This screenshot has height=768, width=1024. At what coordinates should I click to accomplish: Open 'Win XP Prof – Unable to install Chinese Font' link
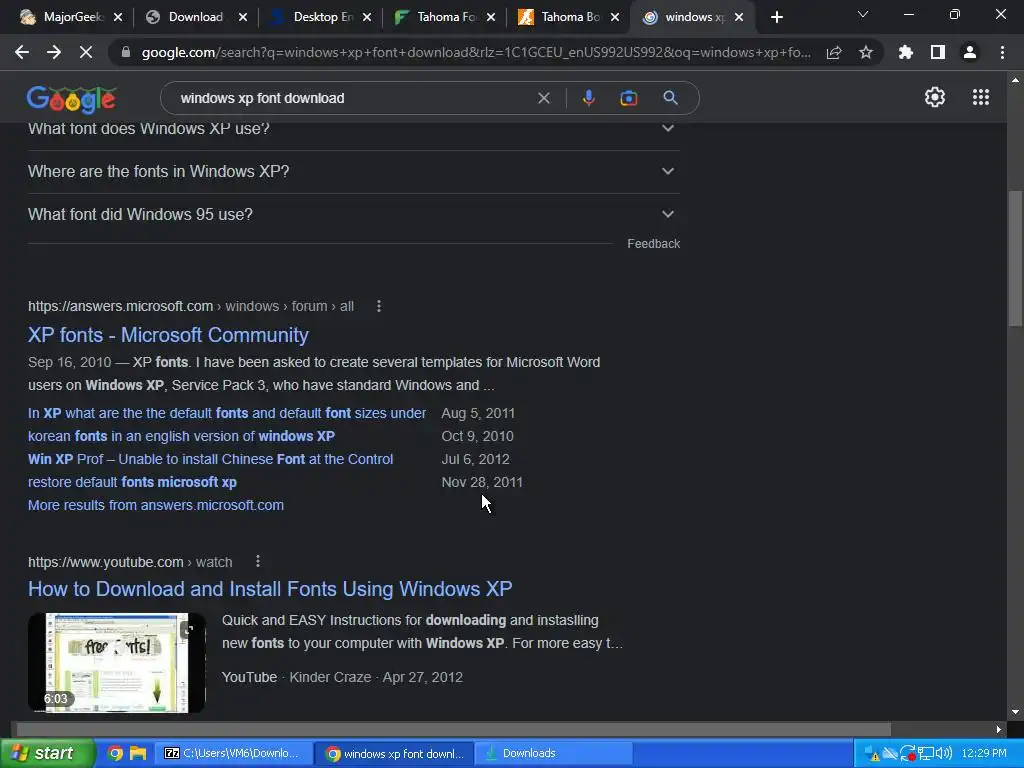pos(210,459)
